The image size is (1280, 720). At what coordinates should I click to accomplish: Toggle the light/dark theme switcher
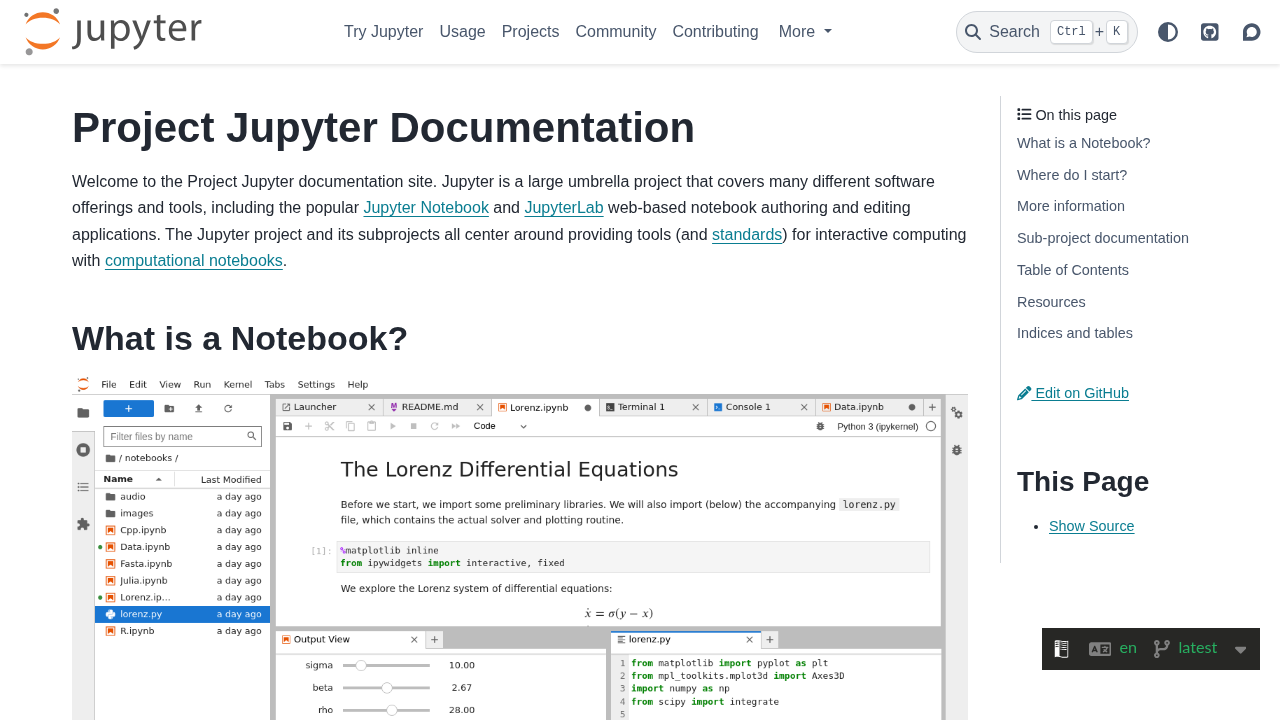[1168, 32]
